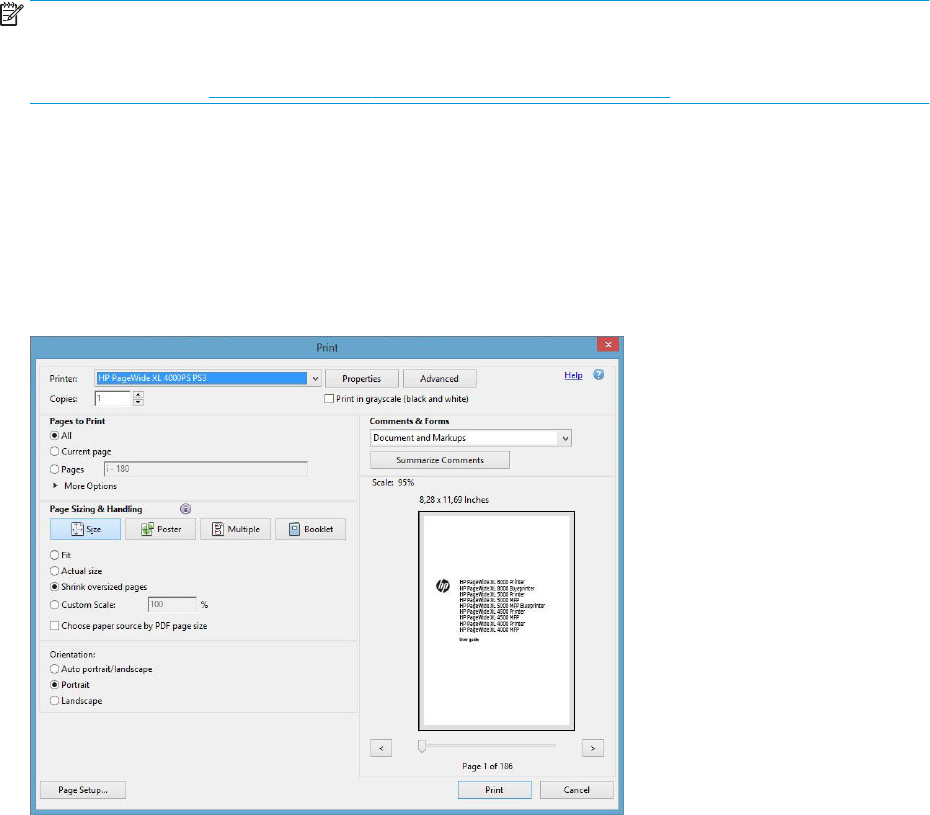Open printer Properties

click(361, 379)
